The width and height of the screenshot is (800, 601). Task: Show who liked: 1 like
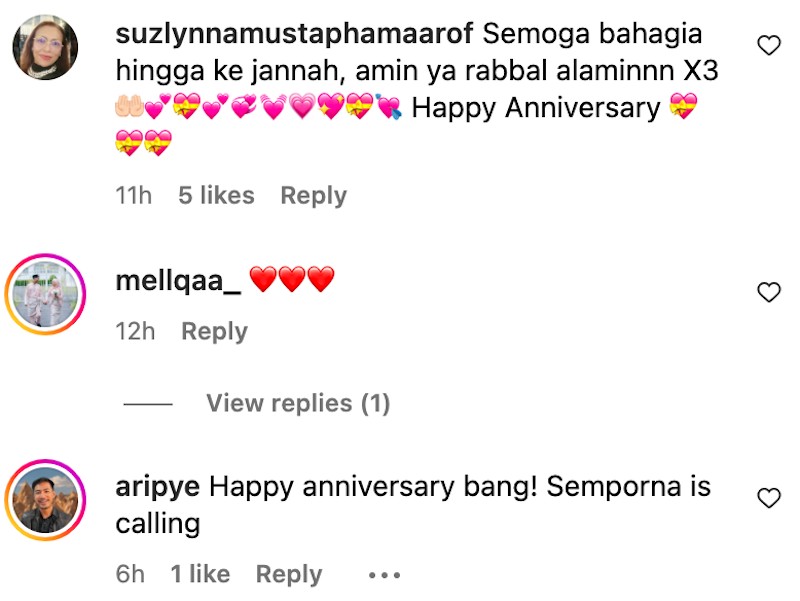pyautogui.click(x=200, y=574)
